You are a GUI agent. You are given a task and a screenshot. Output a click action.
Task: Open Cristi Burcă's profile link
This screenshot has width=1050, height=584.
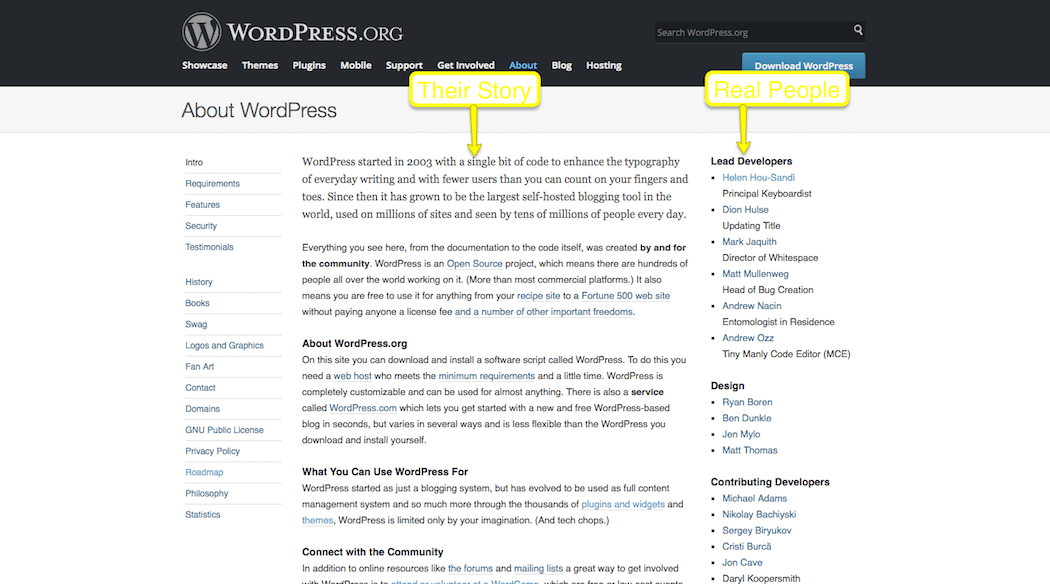747,548
